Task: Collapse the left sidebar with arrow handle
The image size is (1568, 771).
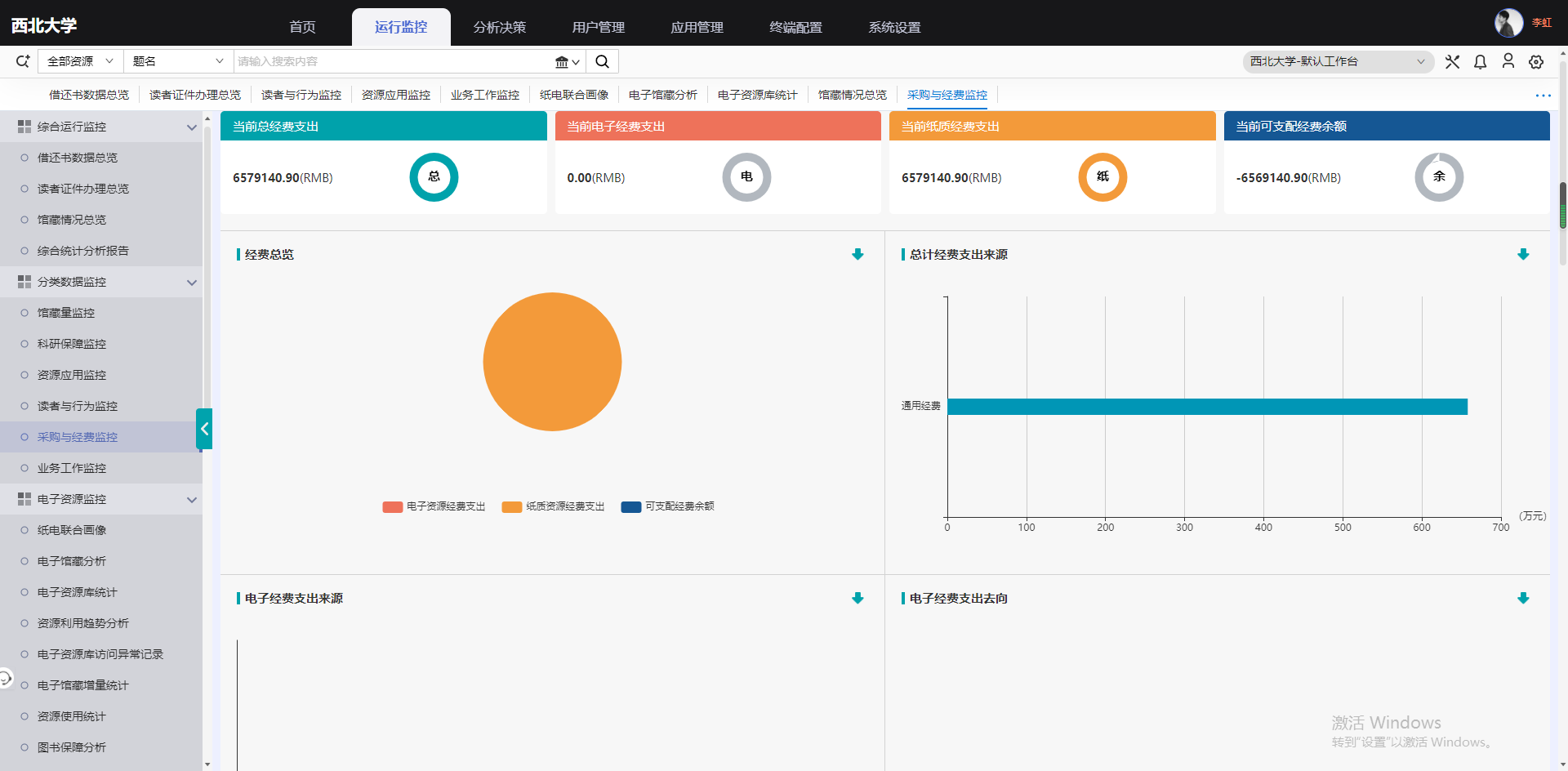Action: coord(204,429)
